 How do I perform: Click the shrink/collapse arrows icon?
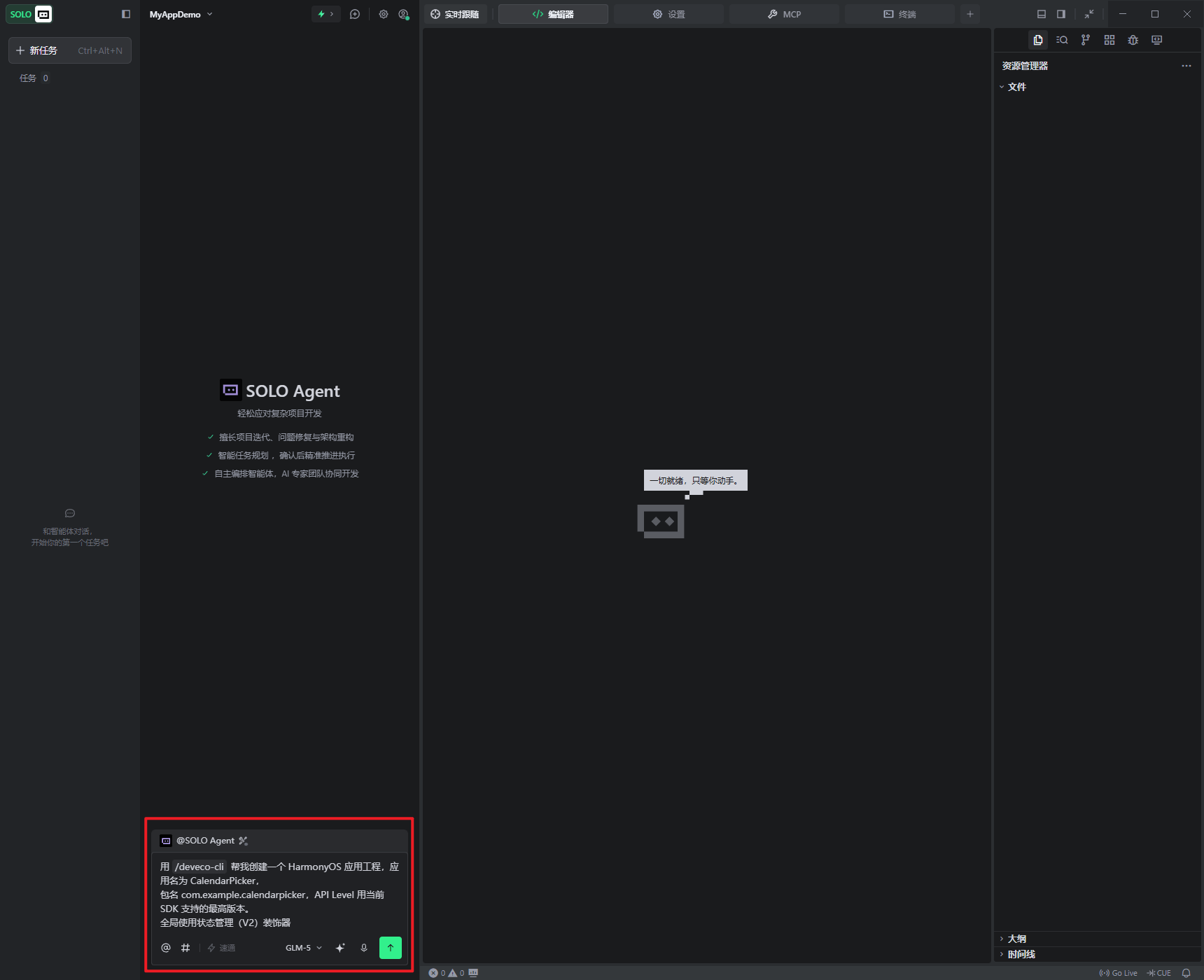coord(1089,14)
